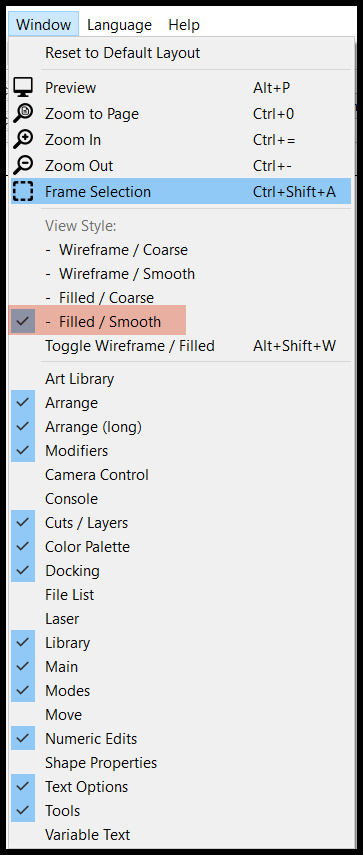Click the Zoom In magnifier icon
363x855 pixels.
(23, 140)
